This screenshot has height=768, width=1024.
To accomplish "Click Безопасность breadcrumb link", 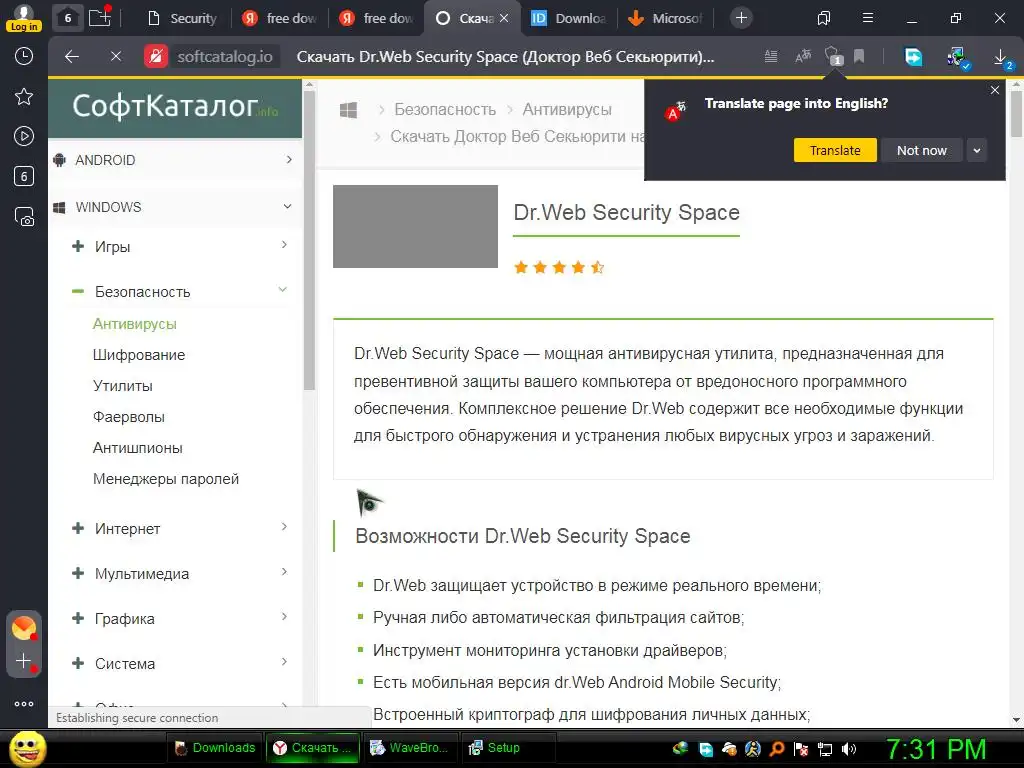I will tap(445, 110).
